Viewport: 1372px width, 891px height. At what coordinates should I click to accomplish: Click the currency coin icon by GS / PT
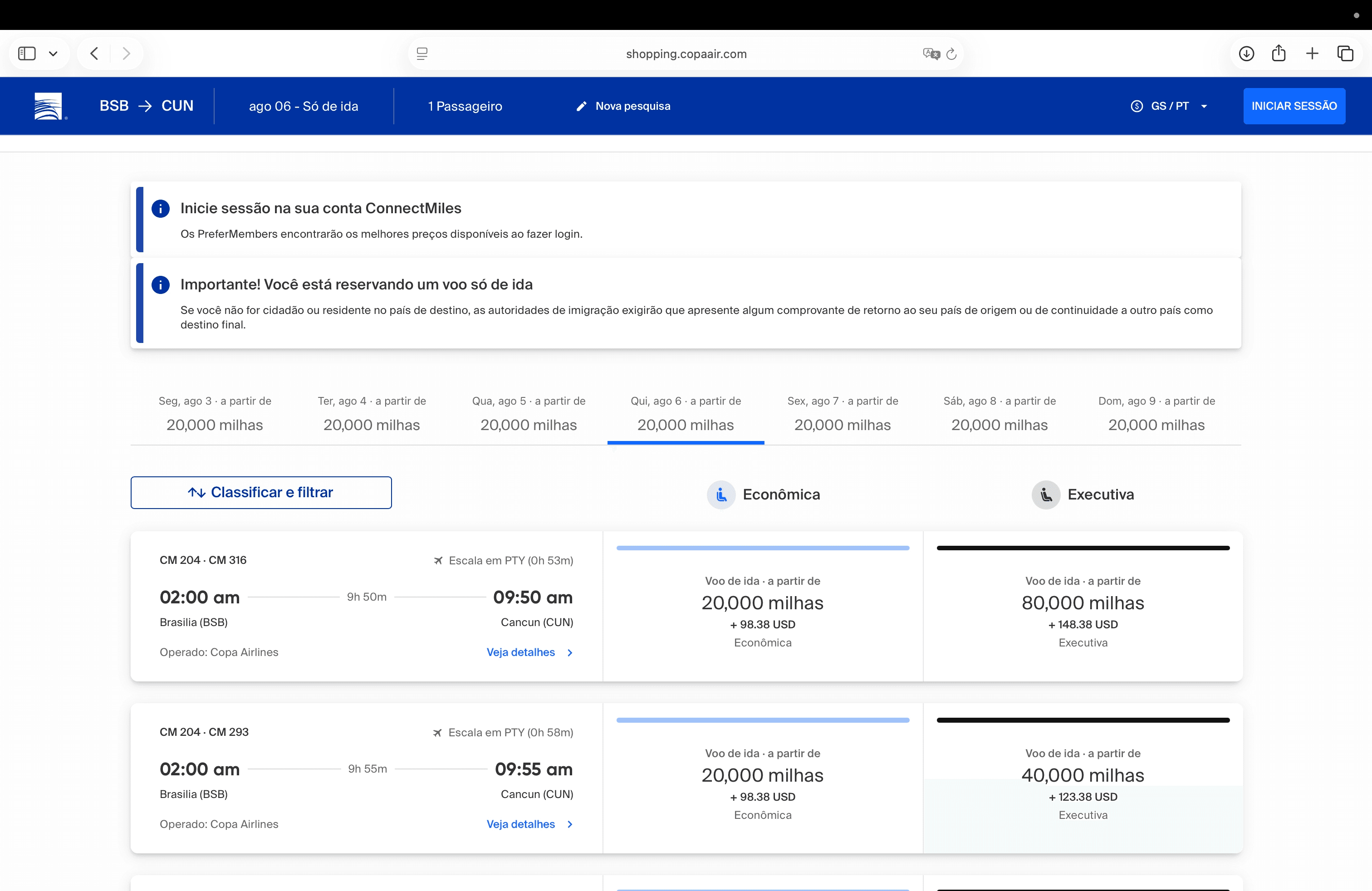(x=1137, y=106)
